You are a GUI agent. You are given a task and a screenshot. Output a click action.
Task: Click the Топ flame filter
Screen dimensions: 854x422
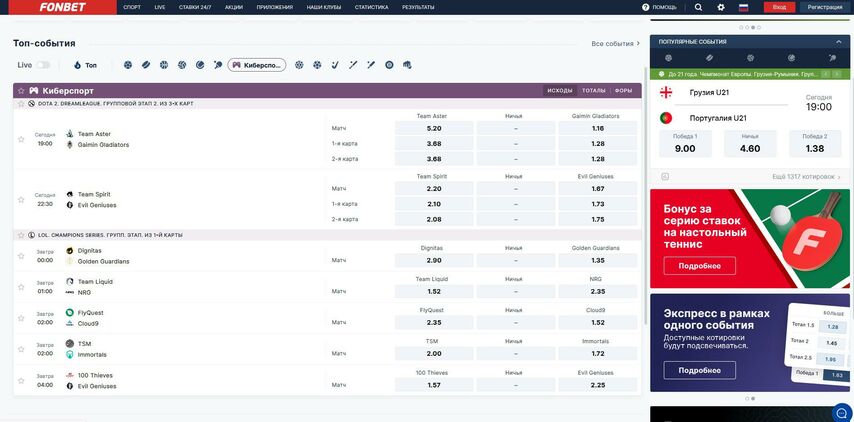86,65
